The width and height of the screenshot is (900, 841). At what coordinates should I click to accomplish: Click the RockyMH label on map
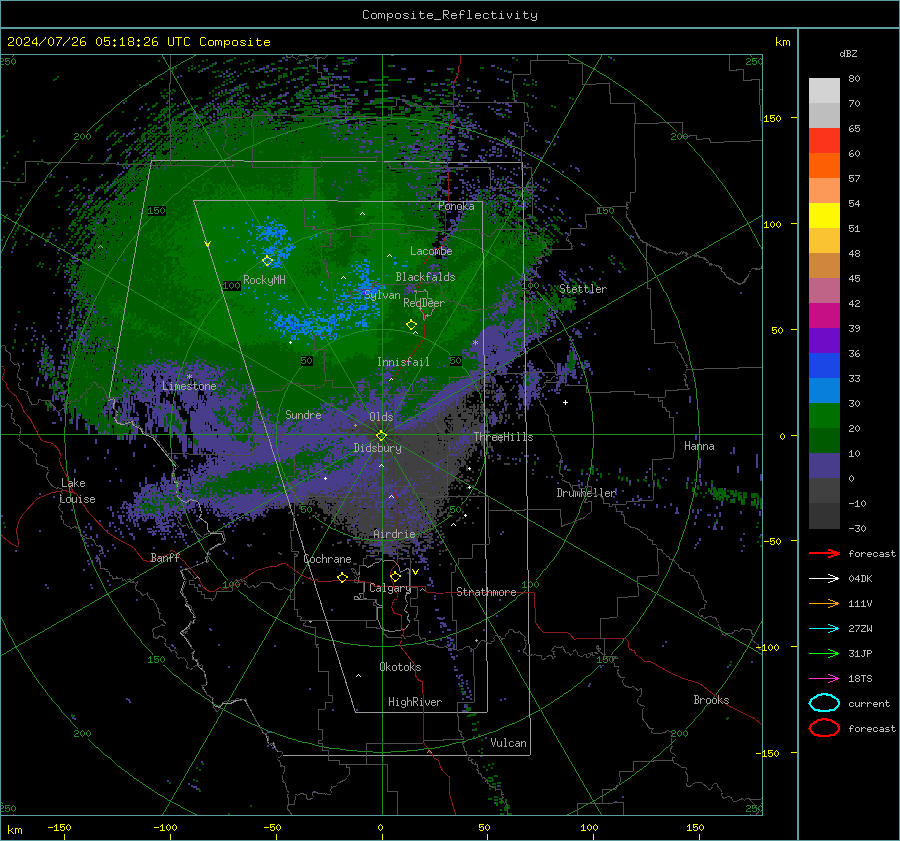pos(264,280)
